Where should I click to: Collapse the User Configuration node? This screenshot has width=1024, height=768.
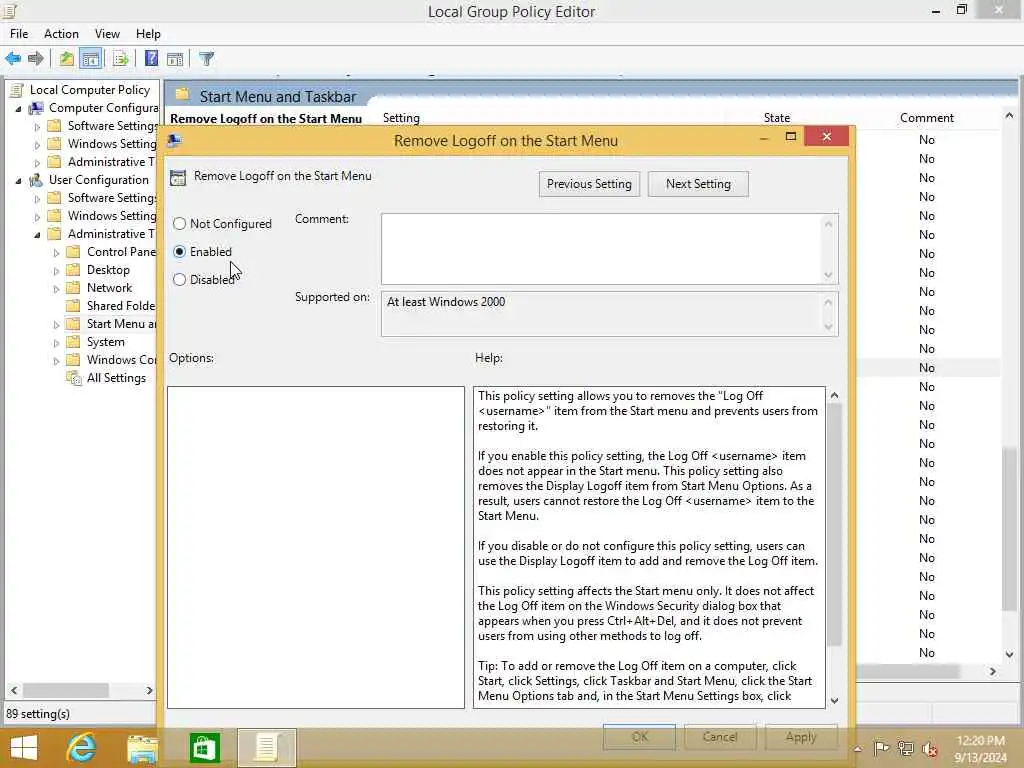[x=18, y=180]
